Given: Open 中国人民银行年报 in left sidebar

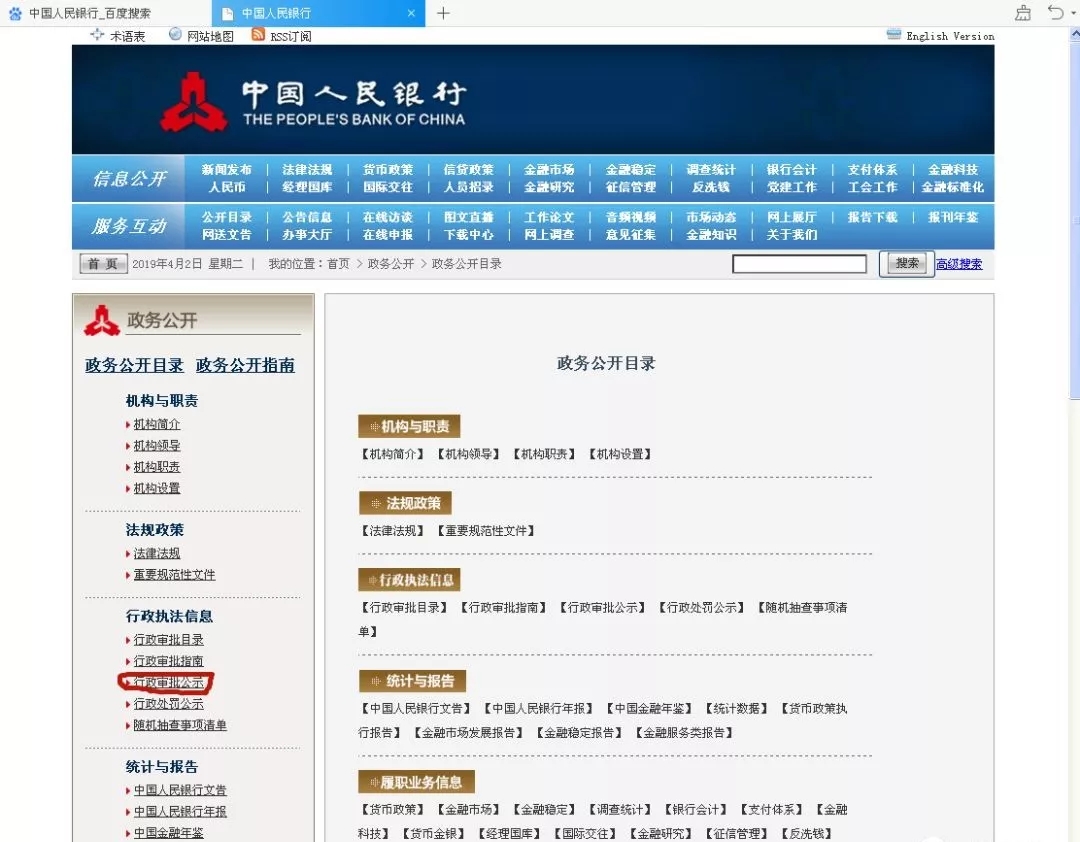Looking at the screenshot, I should [180, 812].
